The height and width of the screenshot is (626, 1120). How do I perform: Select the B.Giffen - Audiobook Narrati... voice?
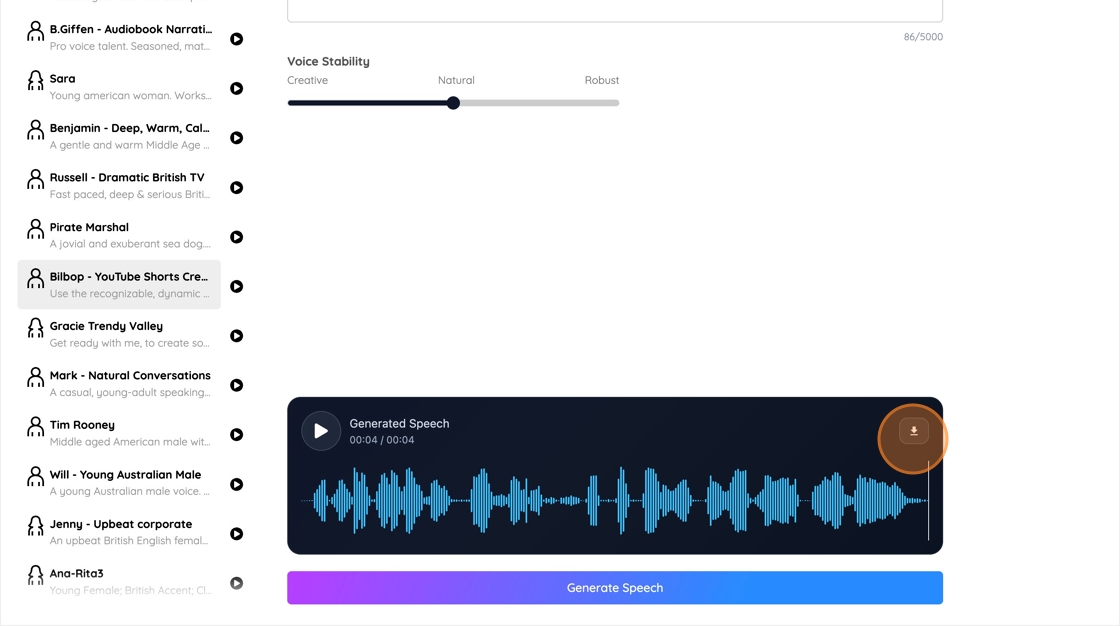pos(131,29)
